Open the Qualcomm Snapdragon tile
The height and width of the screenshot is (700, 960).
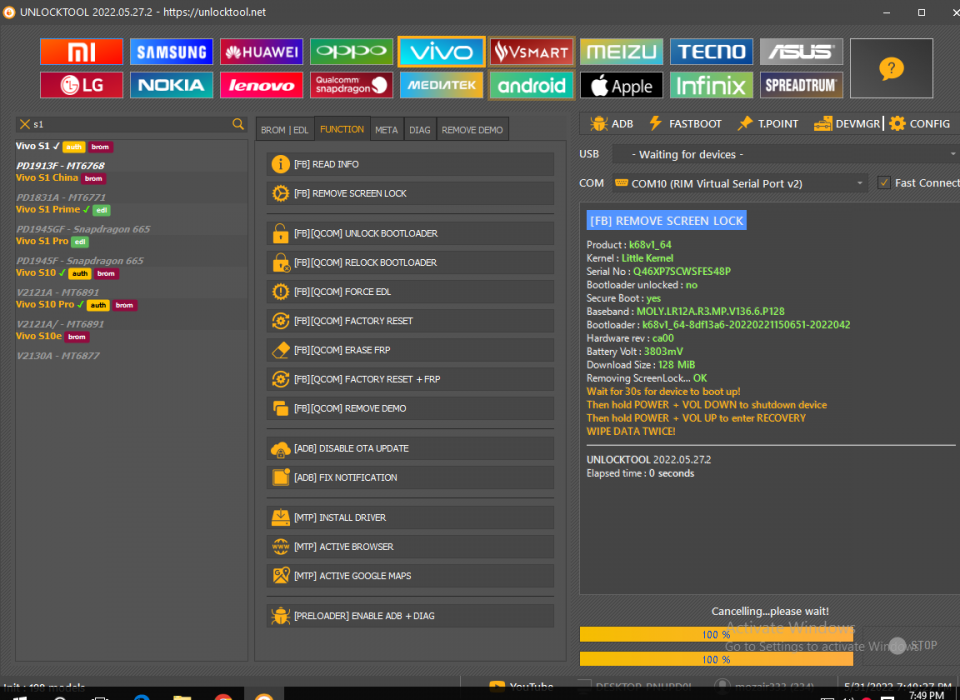coord(351,85)
